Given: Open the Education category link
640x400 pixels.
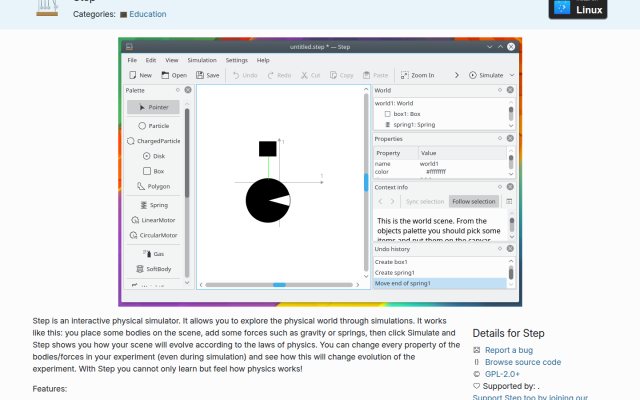Looking at the screenshot, I should pyautogui.click(x=148, y=14).
